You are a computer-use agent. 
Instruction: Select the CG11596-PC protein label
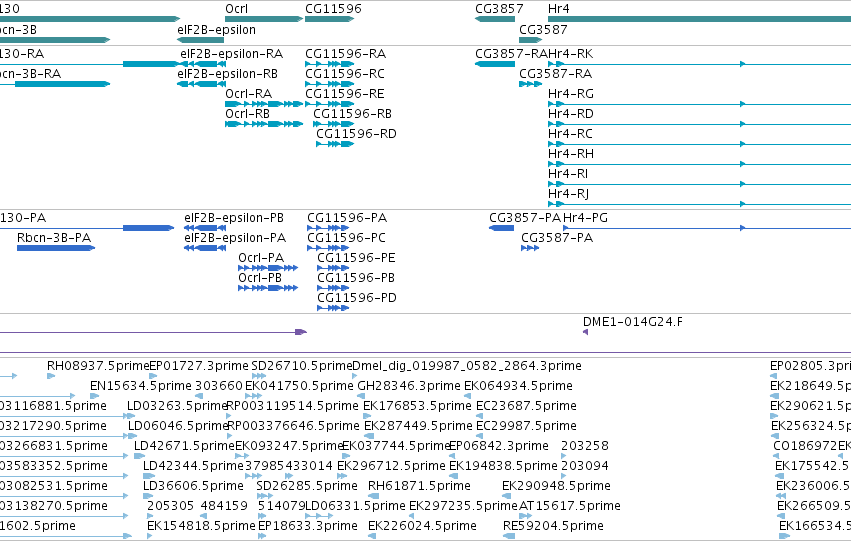[347, 238]
